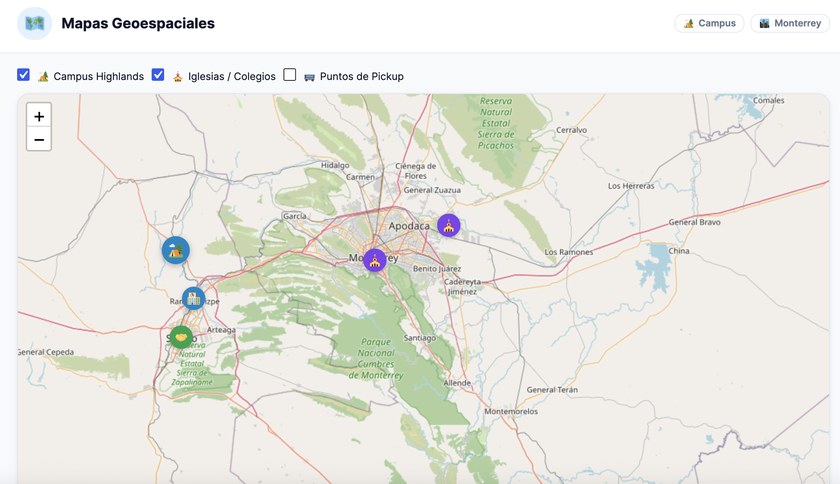Click the Iglesias / Colegios label text
The image size is (840, 484).
[x=231, y=77]
